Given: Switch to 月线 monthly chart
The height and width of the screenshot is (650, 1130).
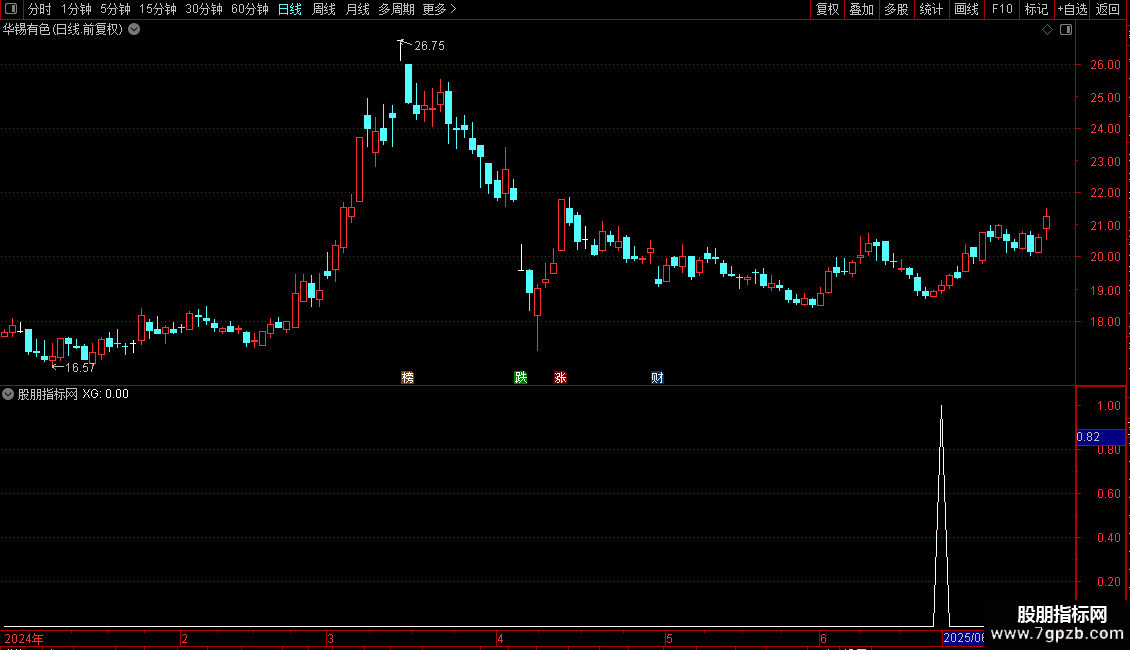Looking at the screenshot, I should (357, 9).
